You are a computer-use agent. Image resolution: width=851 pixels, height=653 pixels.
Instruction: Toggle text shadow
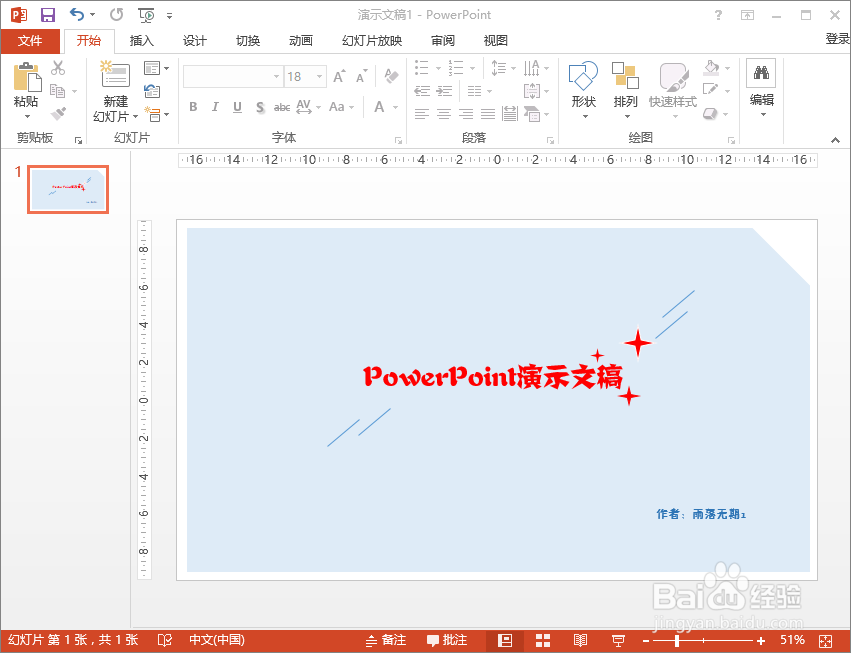pos(260,107)
